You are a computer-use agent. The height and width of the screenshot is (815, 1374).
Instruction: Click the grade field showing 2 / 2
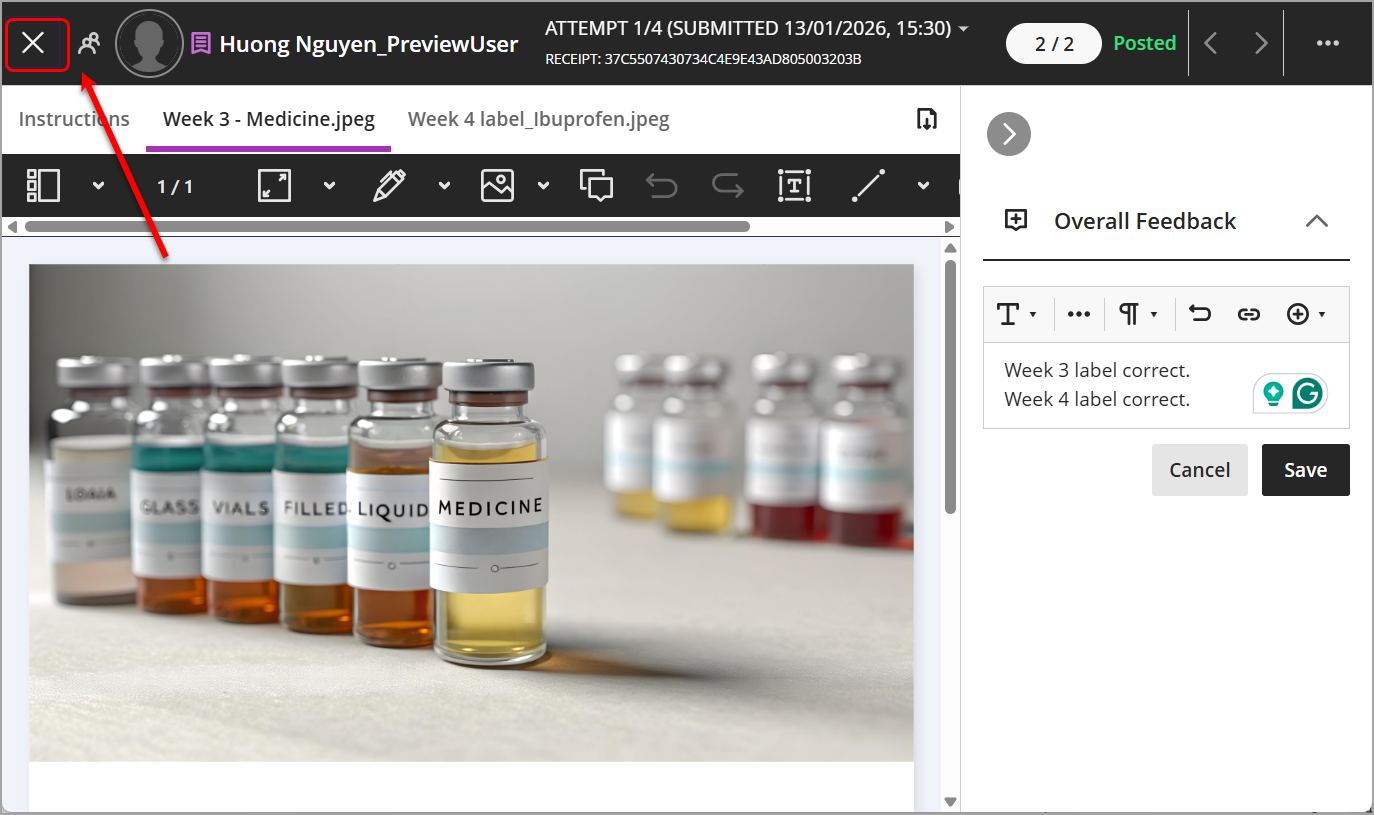coord(1054,44)
